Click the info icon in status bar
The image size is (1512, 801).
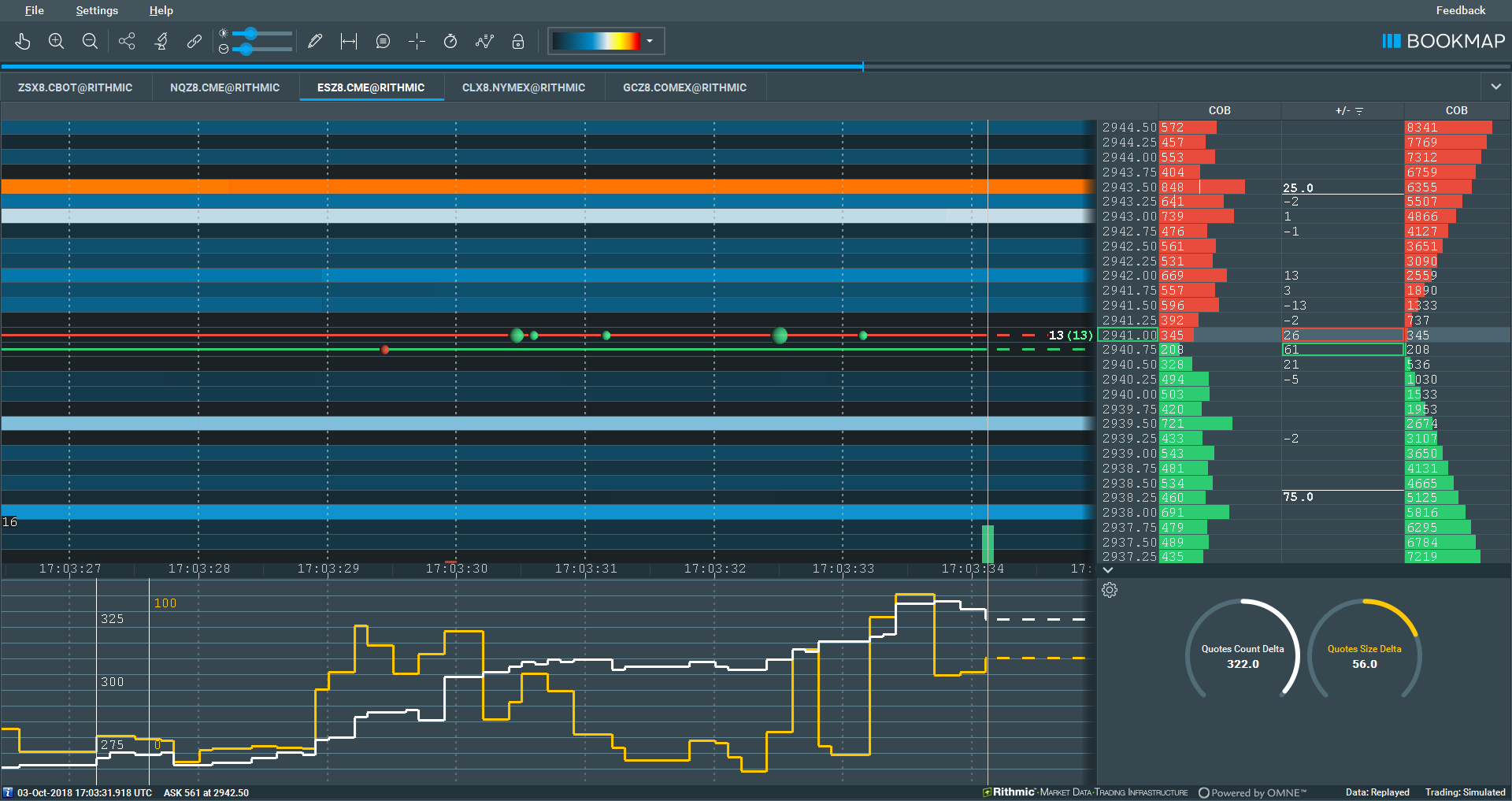tap(9, 792)
